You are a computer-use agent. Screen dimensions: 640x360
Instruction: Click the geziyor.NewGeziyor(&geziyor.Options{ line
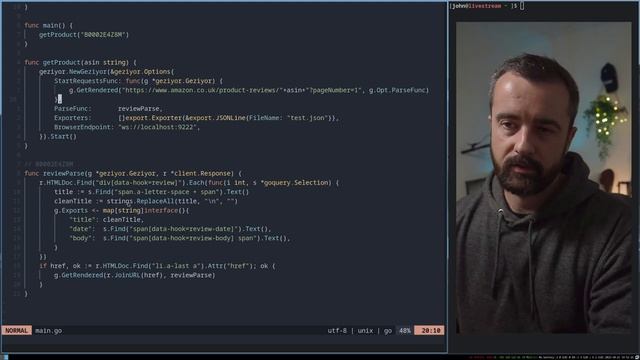[x=107, y=71]
